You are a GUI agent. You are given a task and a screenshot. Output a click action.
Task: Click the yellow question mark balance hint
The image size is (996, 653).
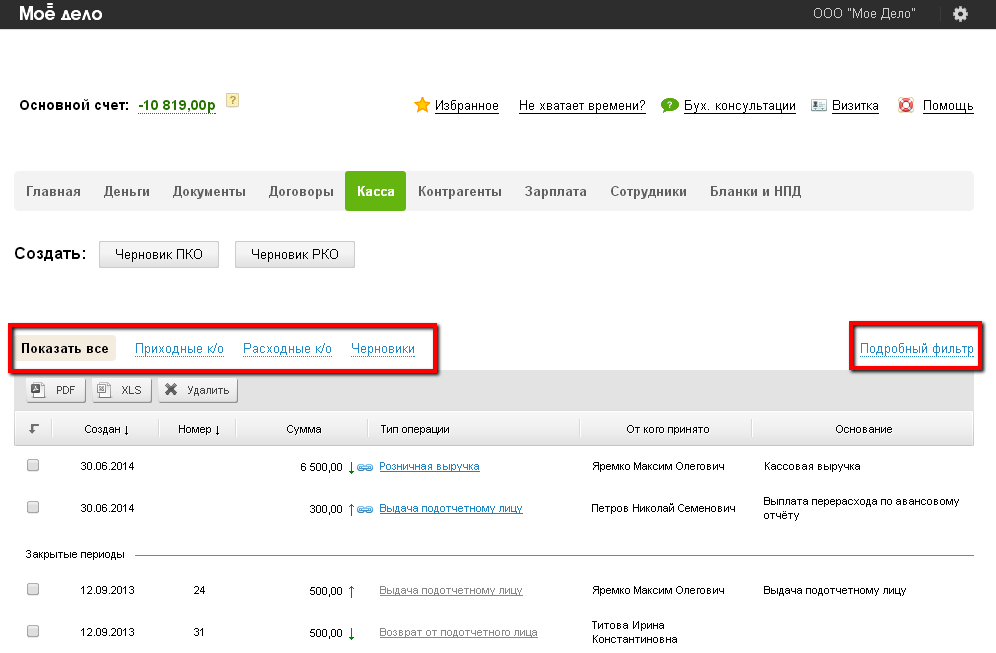click(x=232, y=100)
